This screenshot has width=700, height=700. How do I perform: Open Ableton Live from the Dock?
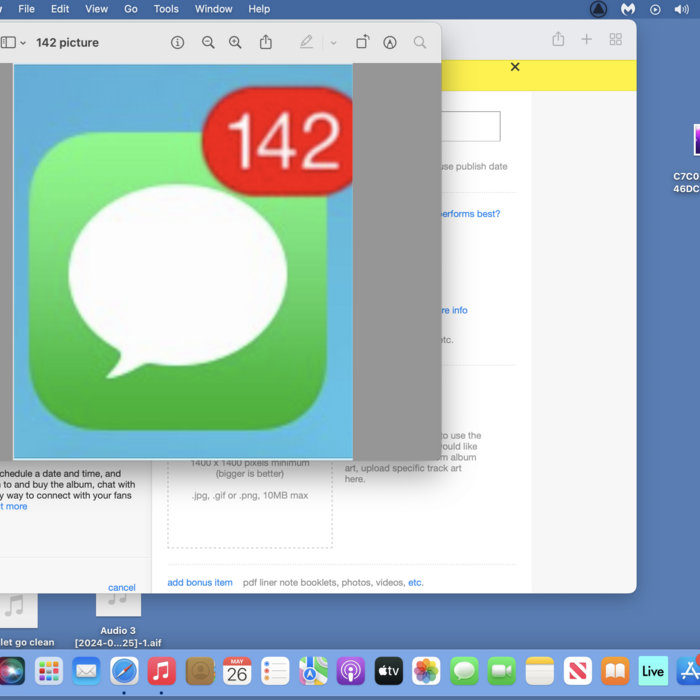(x=653, y=671)
